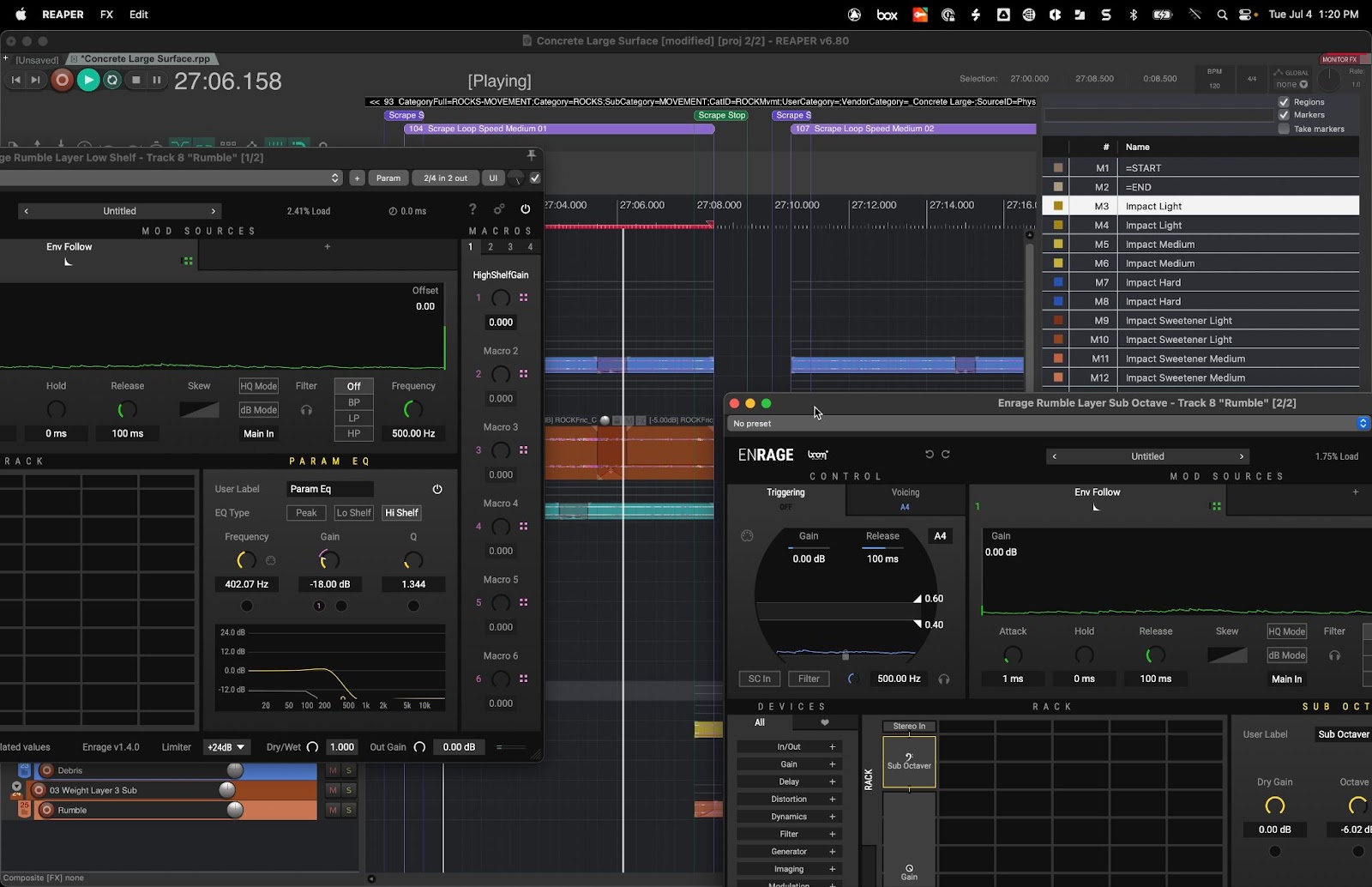Image resolution: width=1372 pixels, height=887 pixels.
Task: Click the boom library logo in Sub Octave window
Action: click(818, 455)
